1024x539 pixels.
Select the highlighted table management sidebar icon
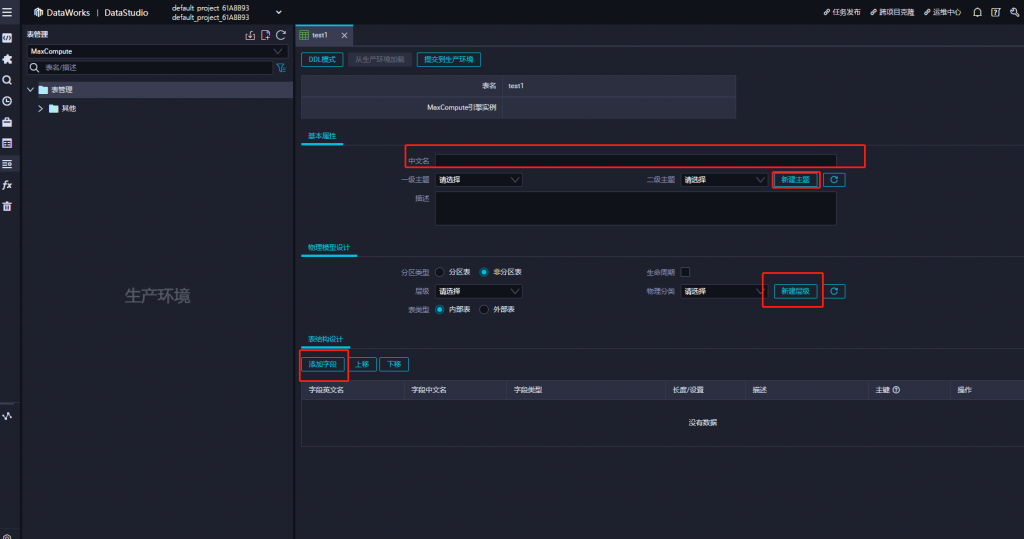point(7,164)
